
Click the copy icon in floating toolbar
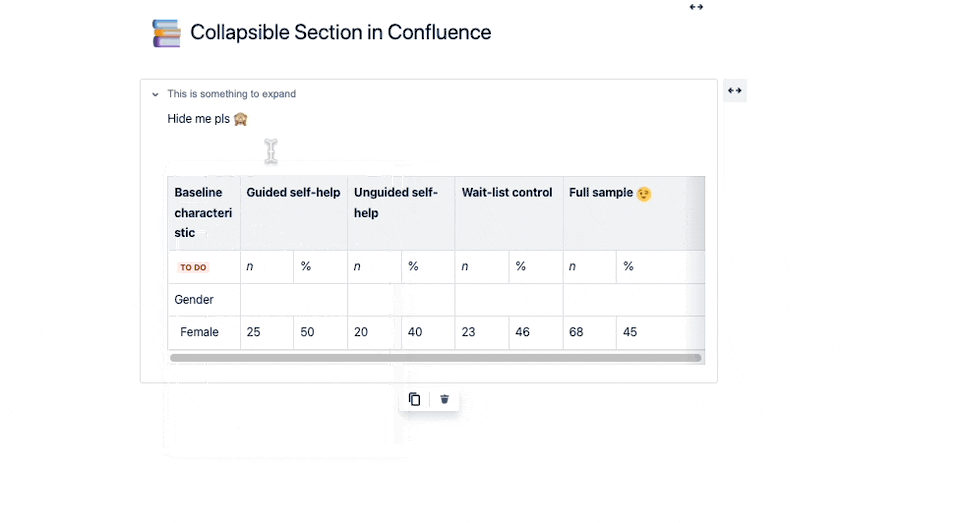click(415, 399)
